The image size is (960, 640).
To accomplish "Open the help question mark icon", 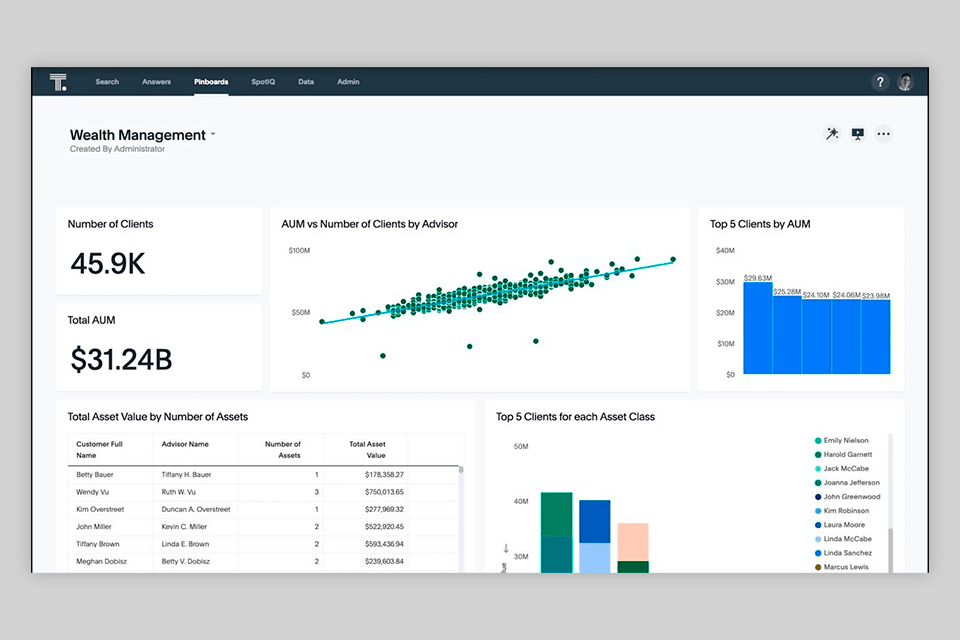I will [x=880, y=82].
